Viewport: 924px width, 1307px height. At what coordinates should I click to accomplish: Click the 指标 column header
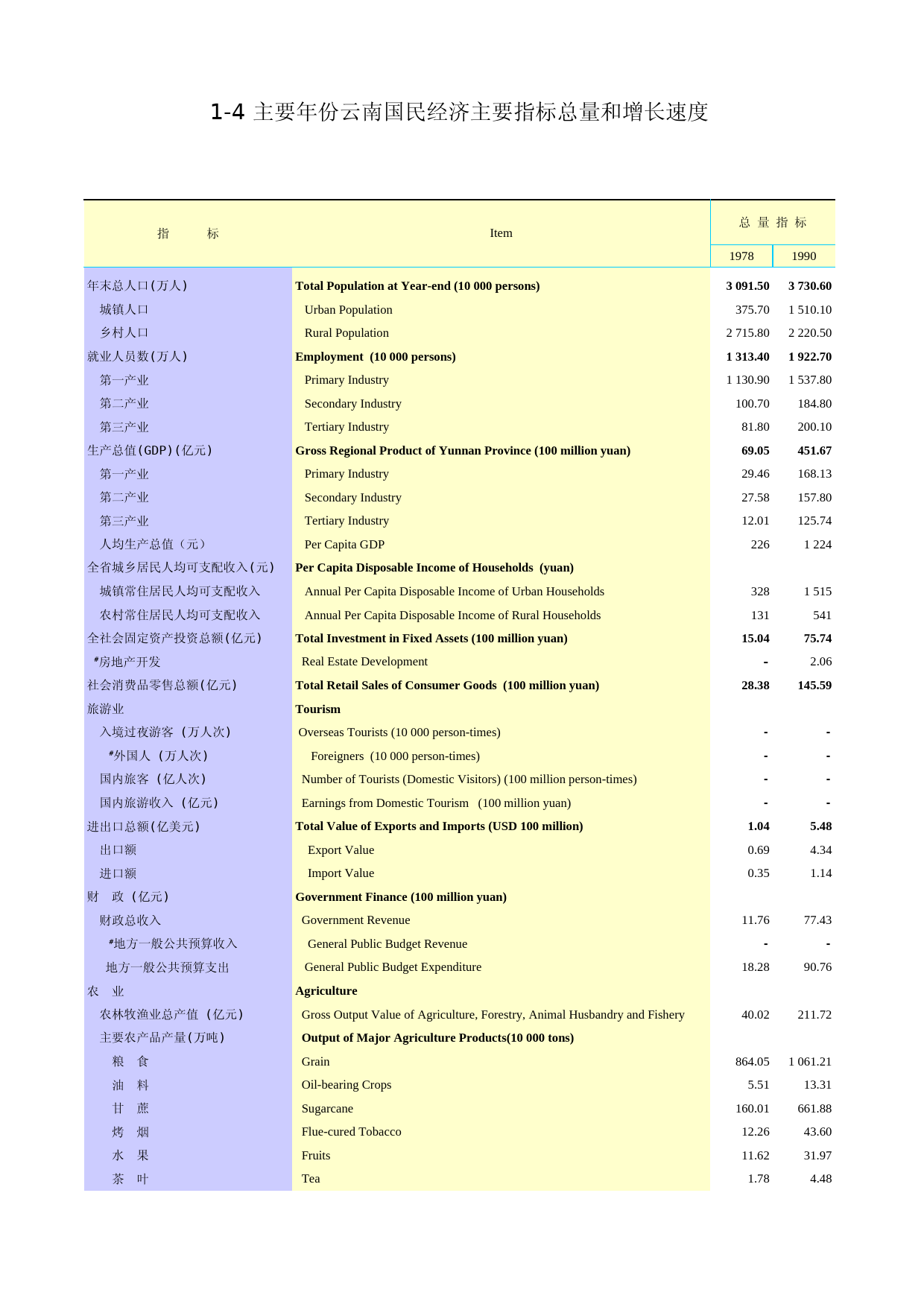click(x=188, y=234)
